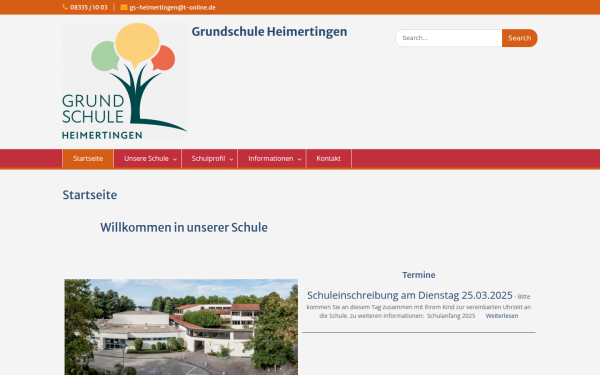Click the envelope email icon
The width and height of the screenshot is (600, 375).
point(124,7)
